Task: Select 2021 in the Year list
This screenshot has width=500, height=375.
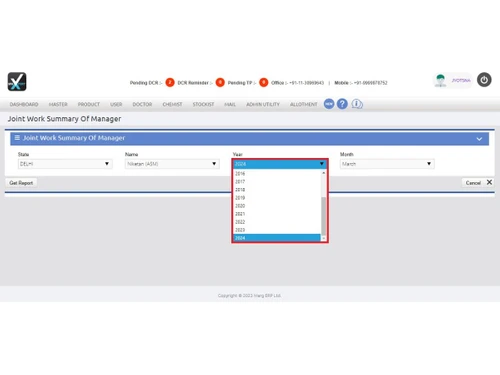Action: tap(277, 214)
